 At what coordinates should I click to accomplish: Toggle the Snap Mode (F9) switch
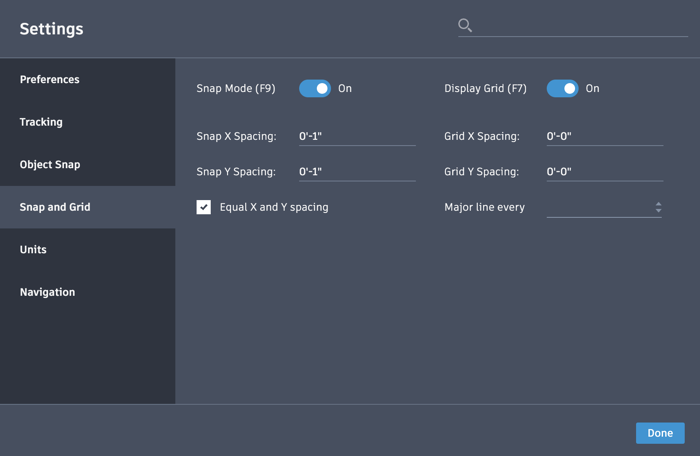pos(315,89)
